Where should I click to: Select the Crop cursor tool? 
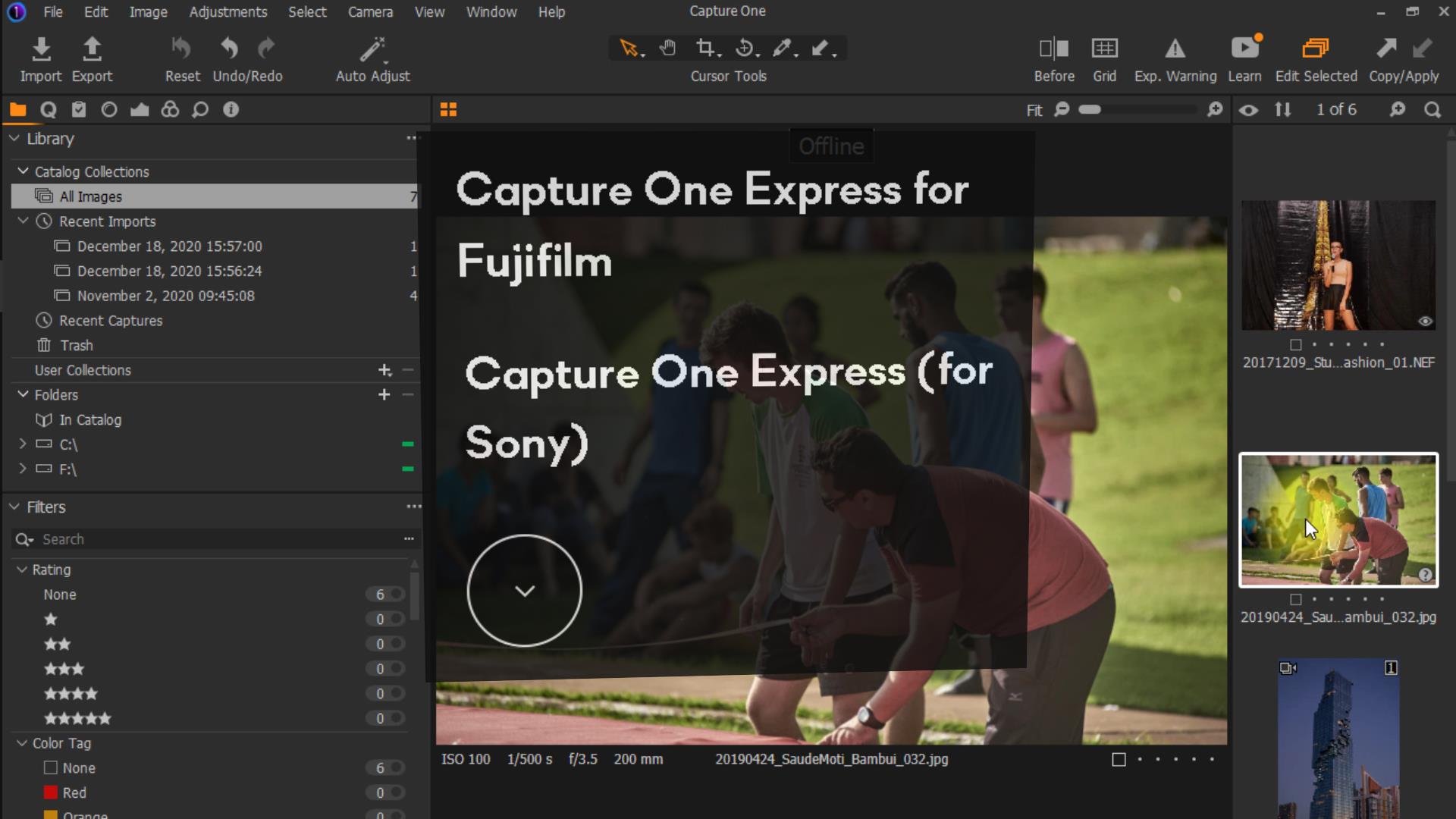[705, 47]
